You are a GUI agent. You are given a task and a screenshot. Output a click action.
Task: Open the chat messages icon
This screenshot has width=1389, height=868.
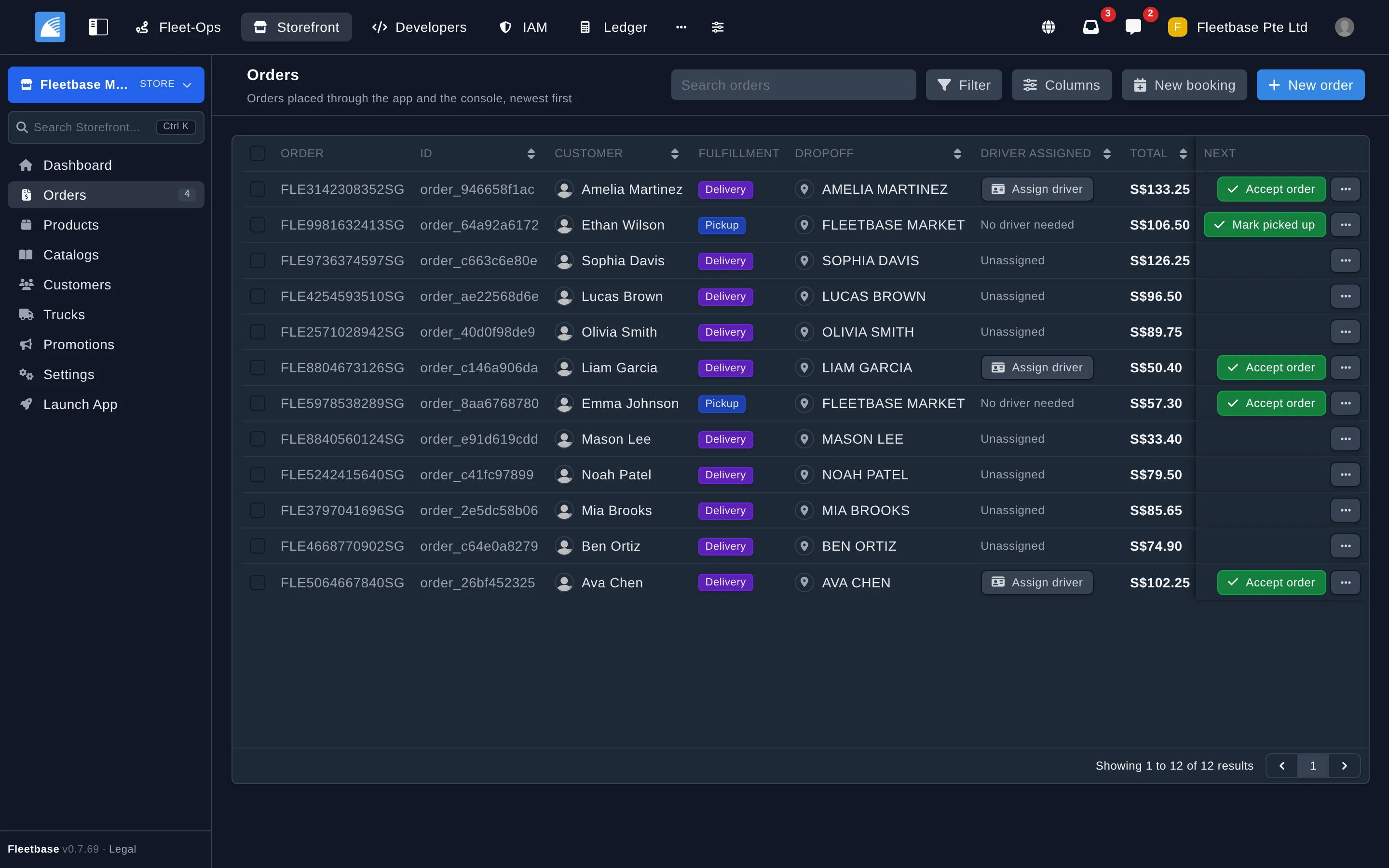point(1133,27)
